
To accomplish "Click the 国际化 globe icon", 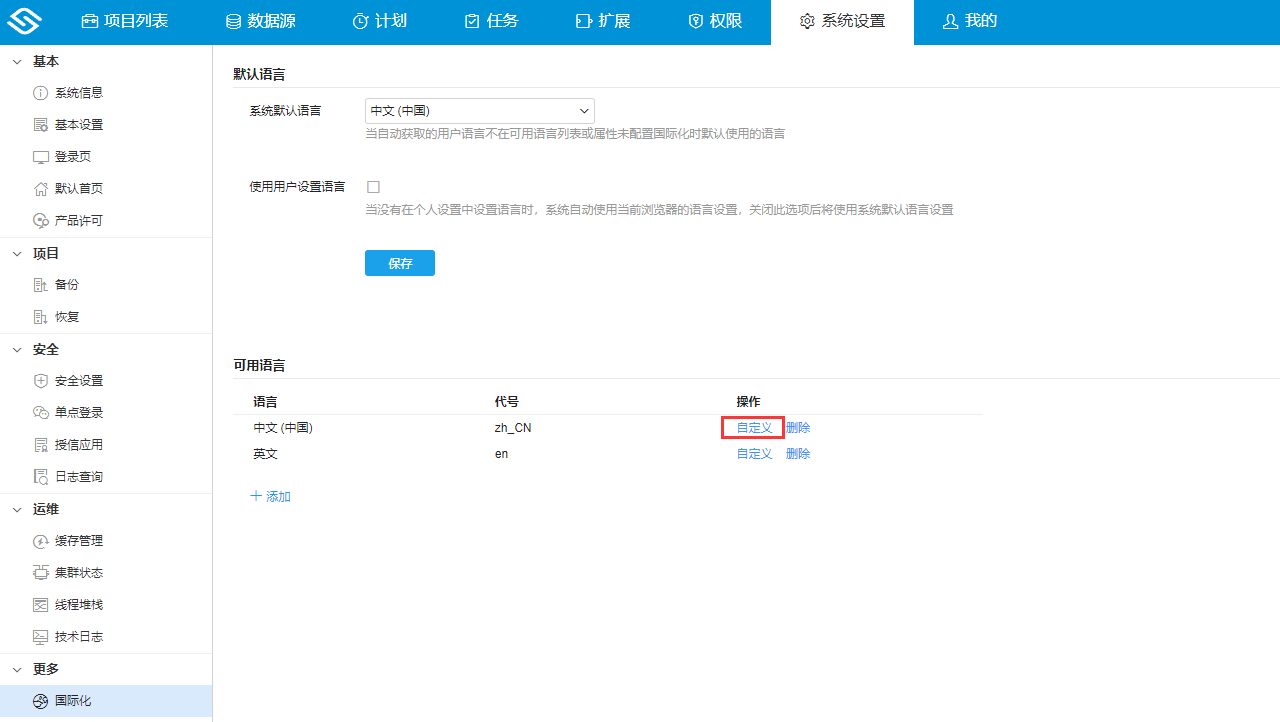I will coord(41,701).
